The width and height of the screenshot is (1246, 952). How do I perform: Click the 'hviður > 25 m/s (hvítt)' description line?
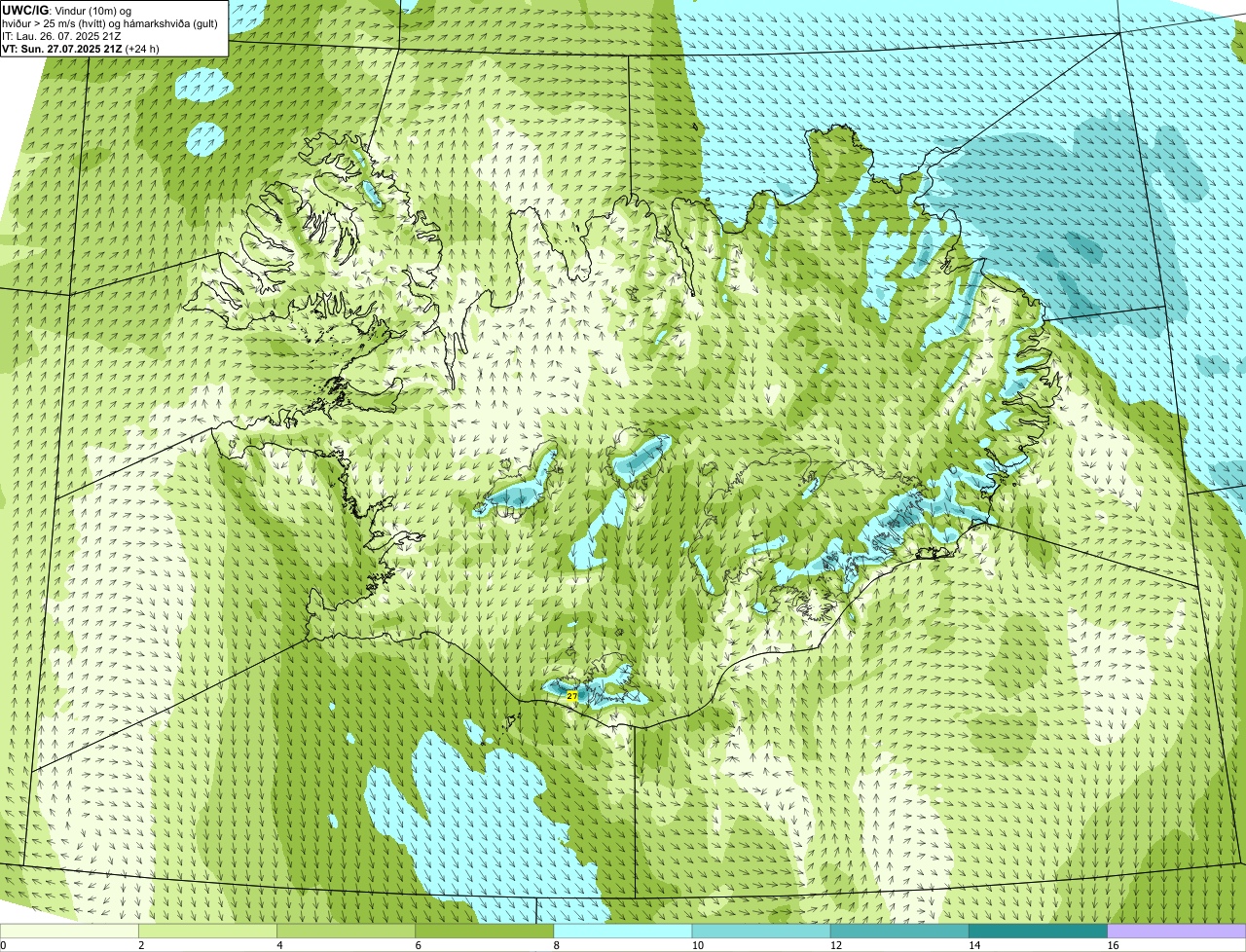point(110,23)
